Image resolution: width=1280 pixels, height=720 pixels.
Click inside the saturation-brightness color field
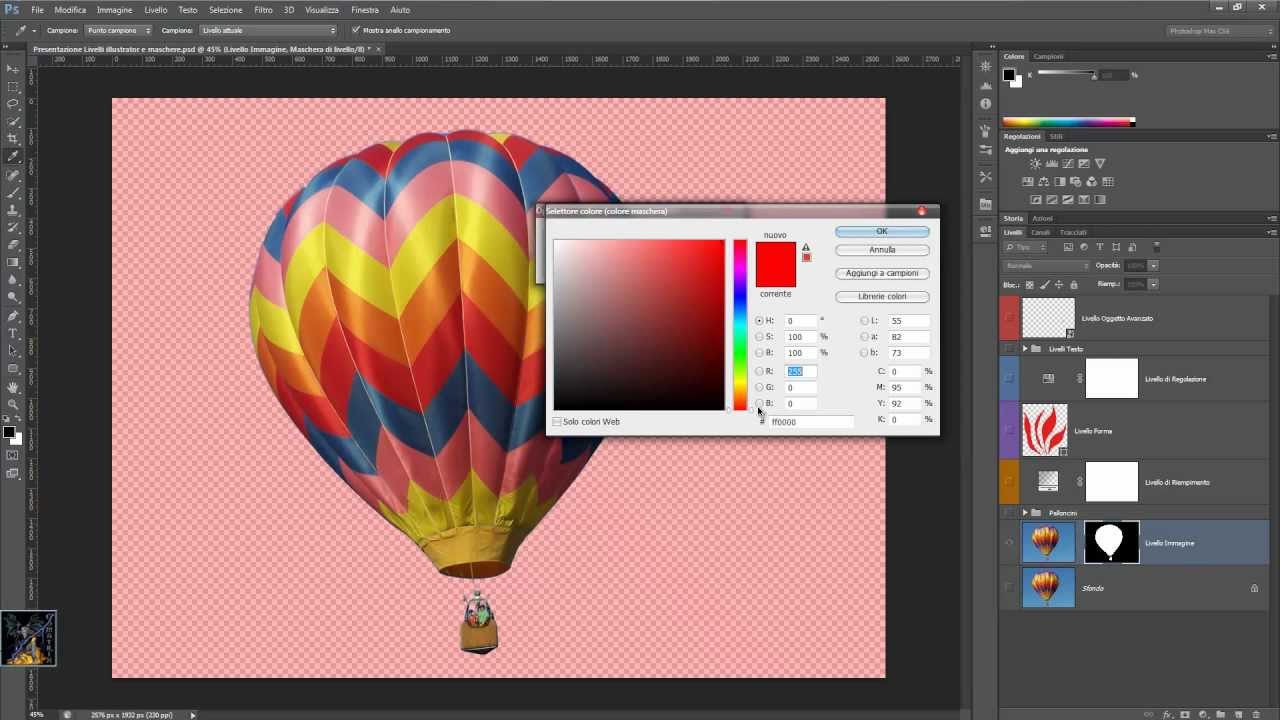click(639, 325)
